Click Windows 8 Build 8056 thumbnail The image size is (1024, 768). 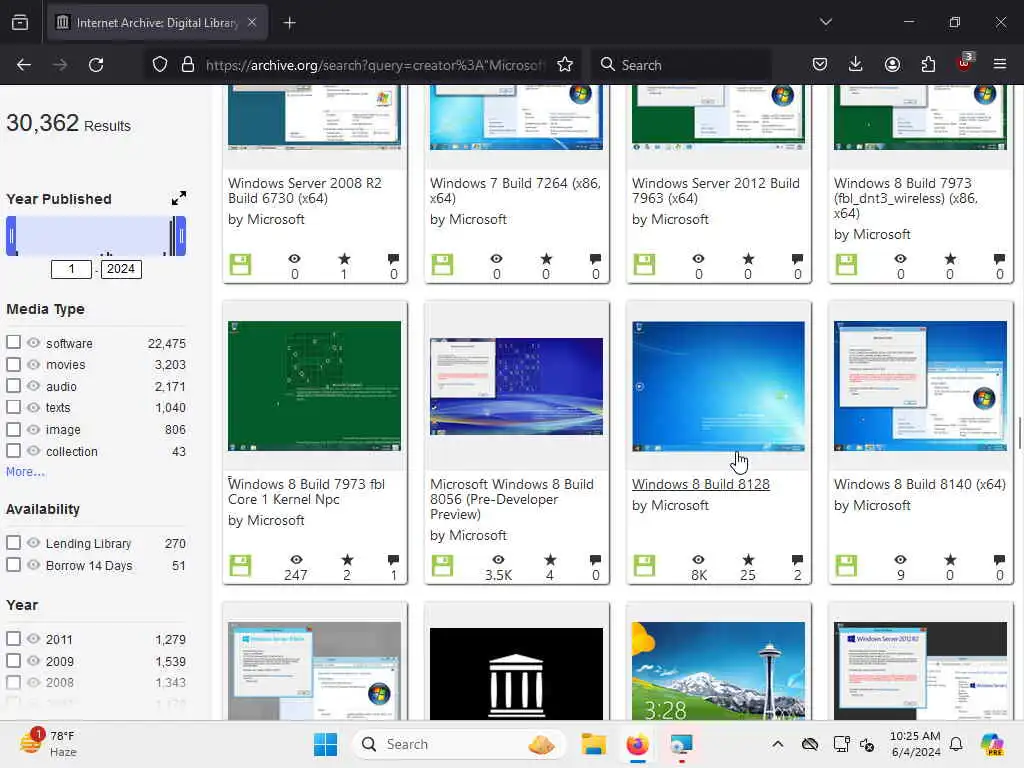point(516,387)
